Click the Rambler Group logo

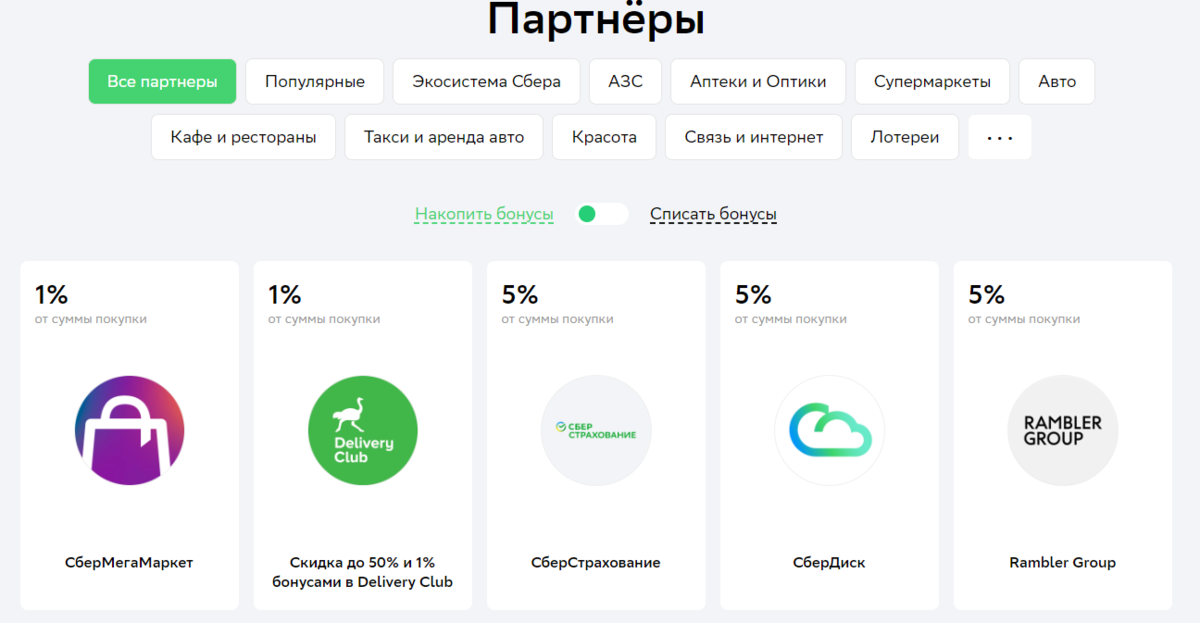tap(1063, 431)
